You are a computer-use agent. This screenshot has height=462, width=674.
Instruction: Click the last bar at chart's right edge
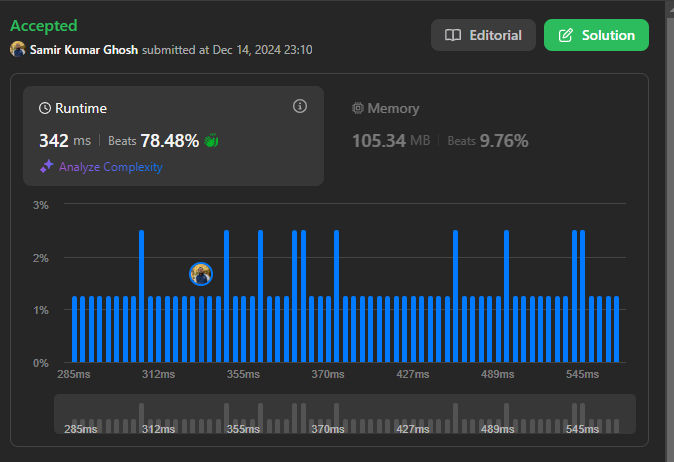[616, 329]
